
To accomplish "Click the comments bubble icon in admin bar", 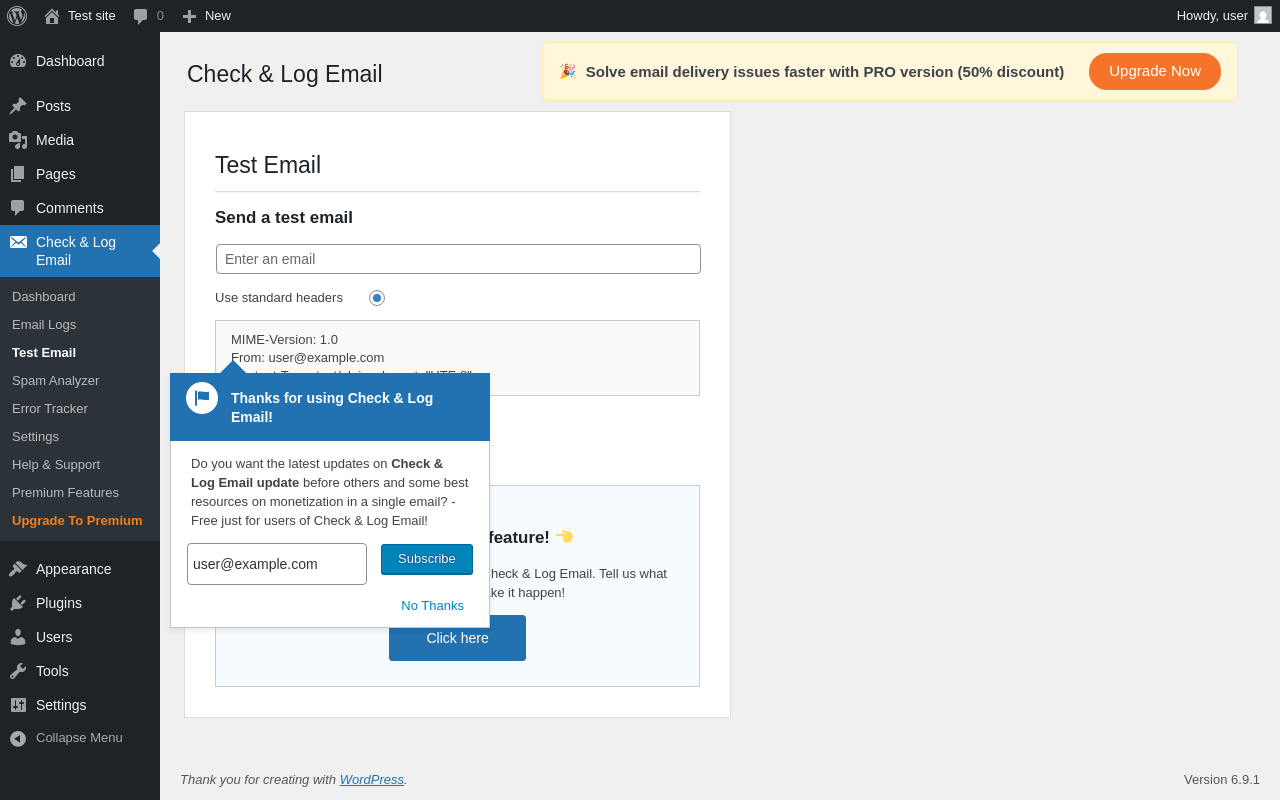I will pyautogui.click(x=141, y=16).
